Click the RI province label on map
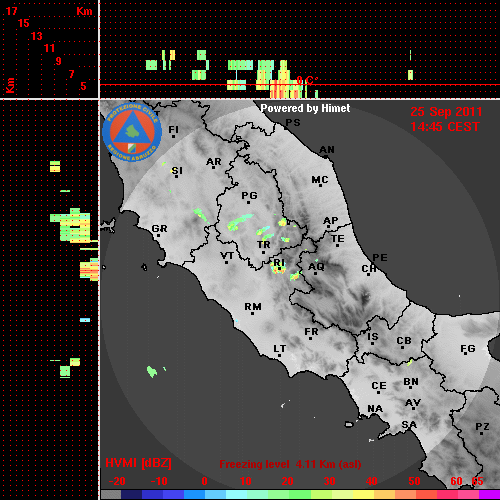500x500 pixels. 279,262
